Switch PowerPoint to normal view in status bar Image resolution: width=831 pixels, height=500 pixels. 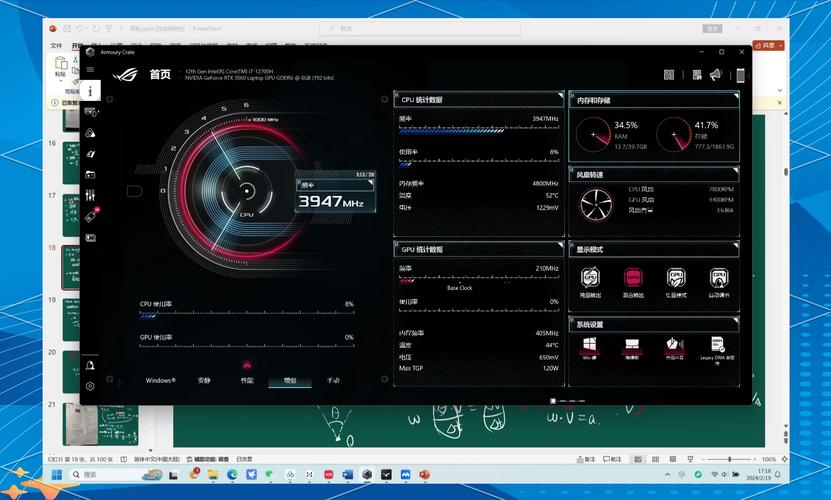tap(638, 459)
